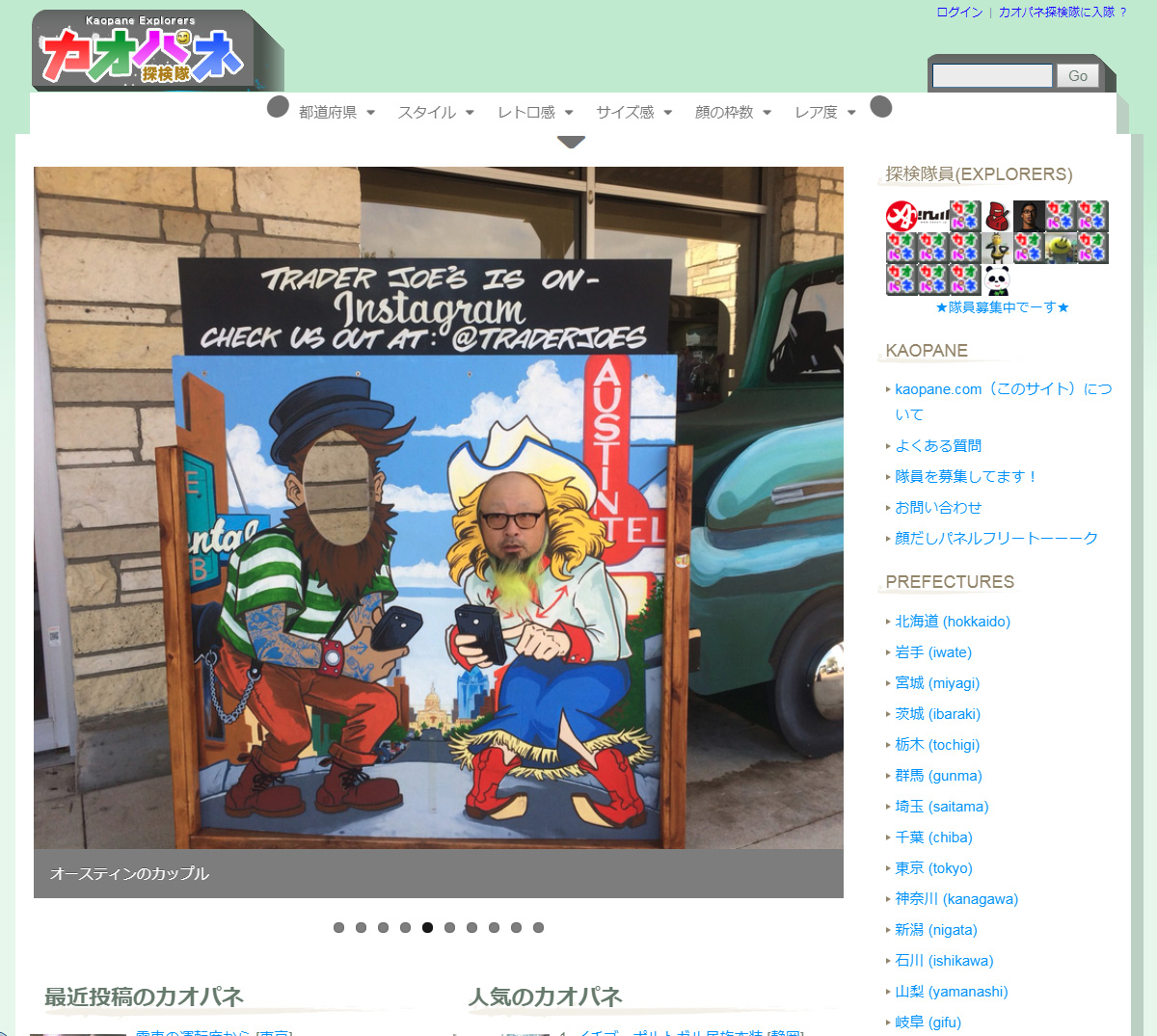This screenshot has height=1036, width=1157.
Task: Open the panda explorer avatar
Action: pos(997,279)
